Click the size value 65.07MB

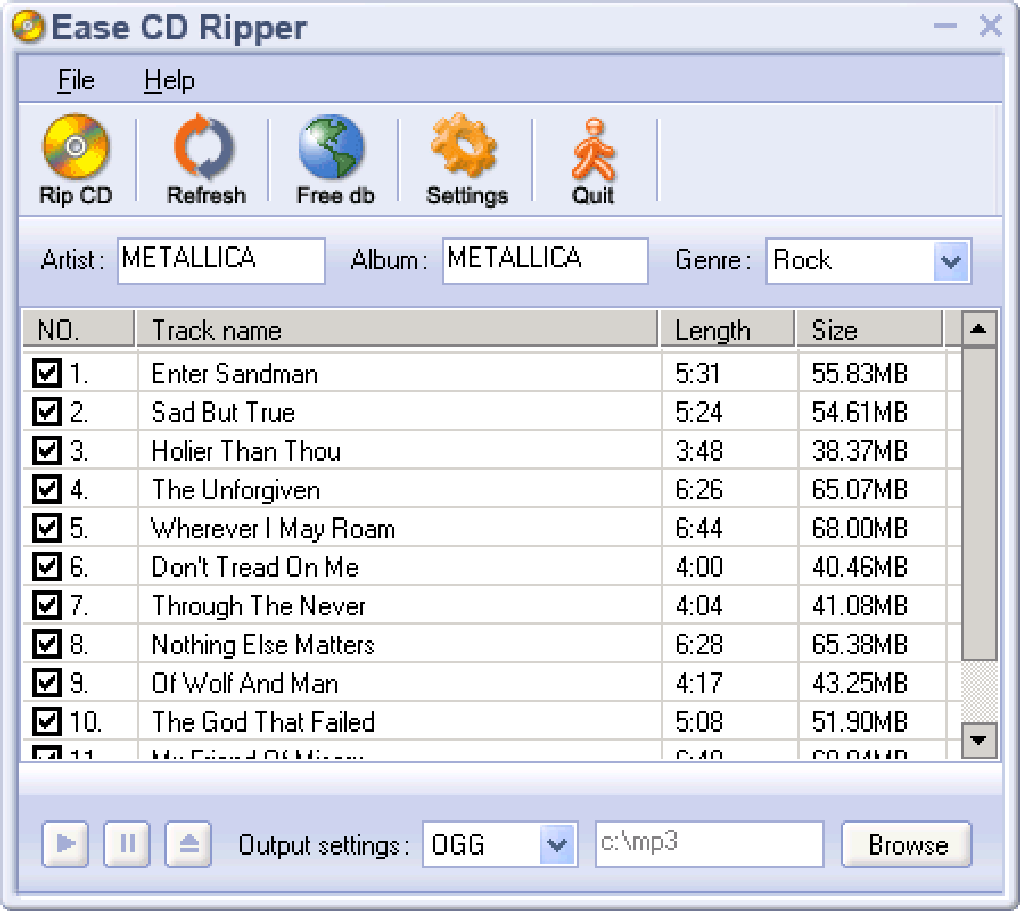[x=859, y=490]
